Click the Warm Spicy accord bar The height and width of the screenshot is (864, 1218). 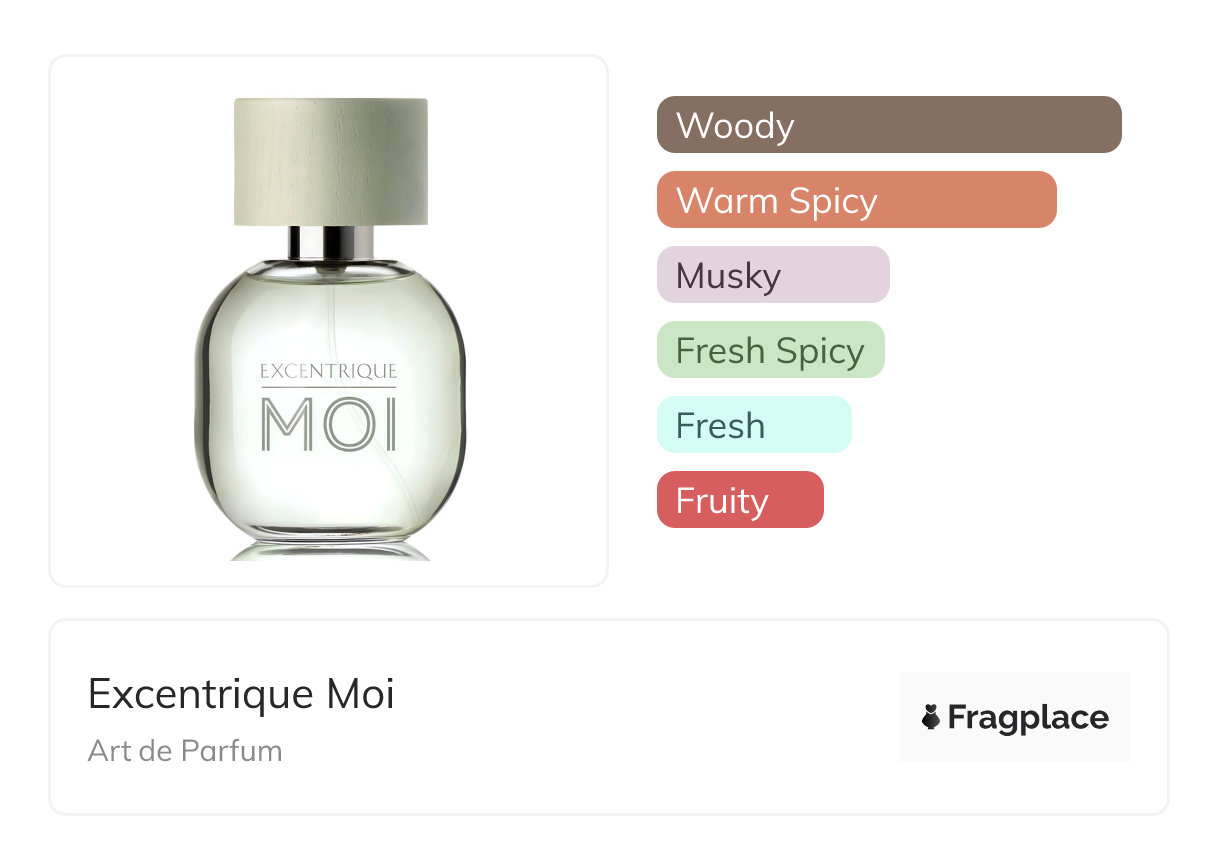click(856, 200)
